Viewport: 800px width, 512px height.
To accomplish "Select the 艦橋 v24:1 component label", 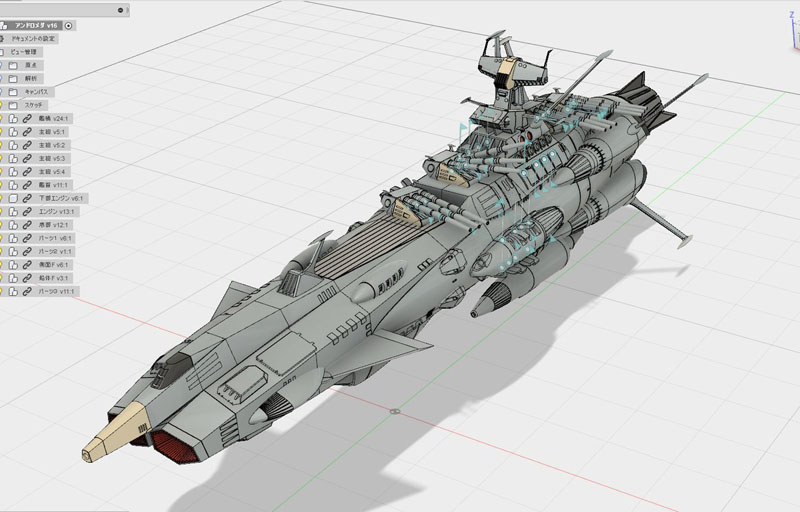I will point(53,119).
